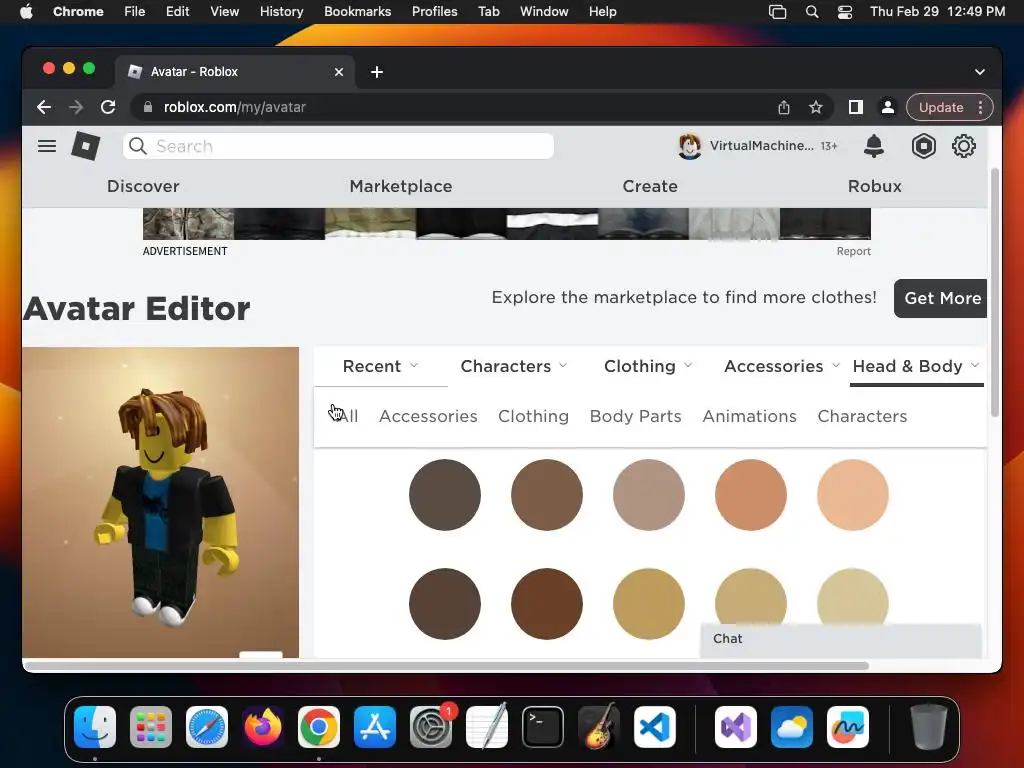Pick the dark gray-brown skin tone swatch
This screenshot has width=1024, height=768.
point(445,495)
